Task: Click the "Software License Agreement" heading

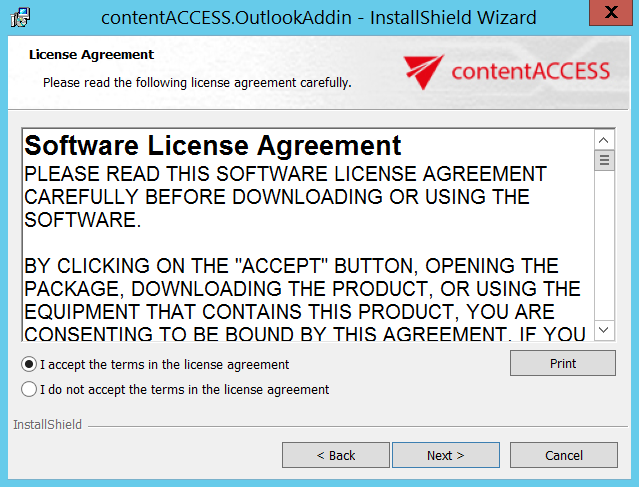Action: [x=212, y=145]
